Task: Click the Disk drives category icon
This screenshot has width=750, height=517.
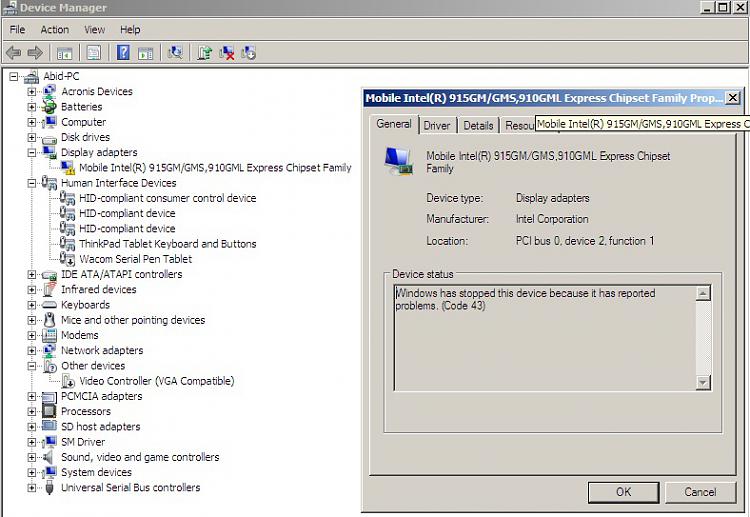Action: click(49, 138)
